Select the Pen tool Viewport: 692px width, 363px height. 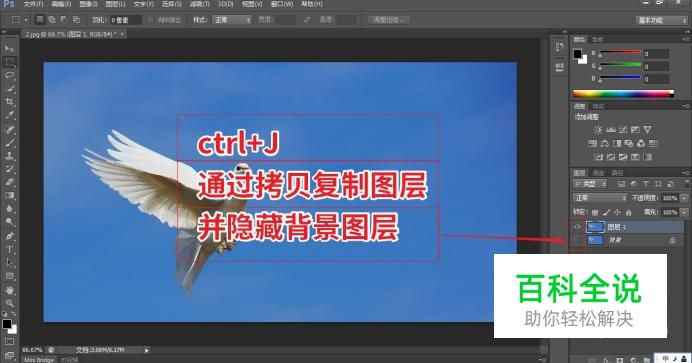[x=9, y=236]
